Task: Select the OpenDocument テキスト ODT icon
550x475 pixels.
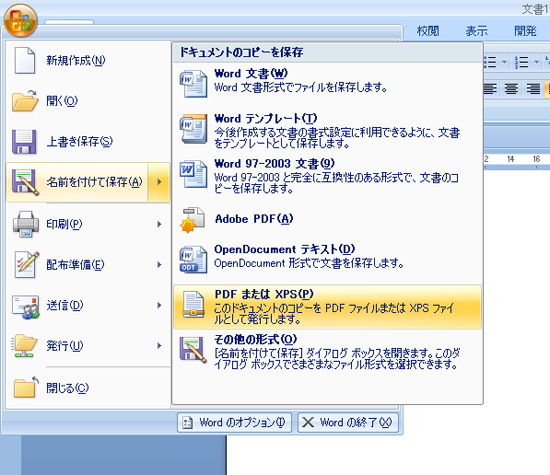Action: (x=193, y=259)
